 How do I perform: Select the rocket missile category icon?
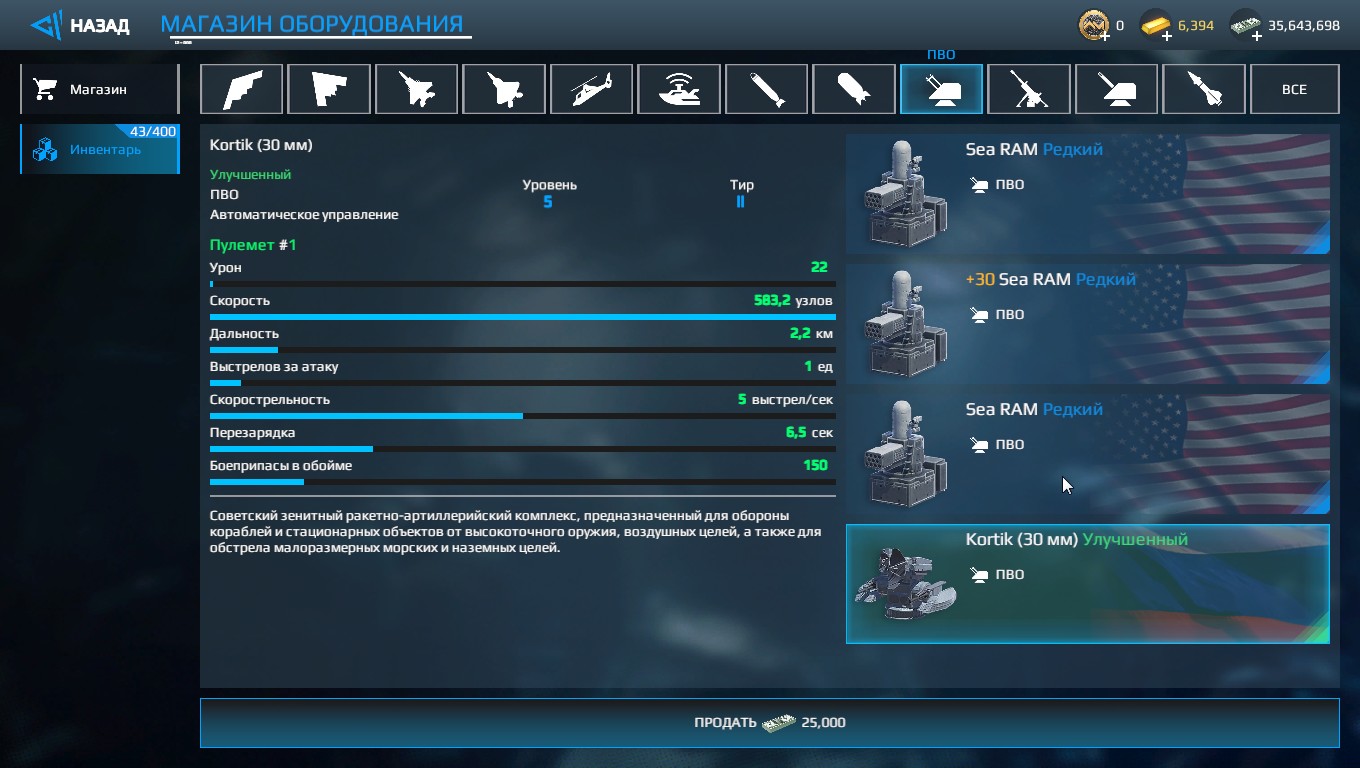[1204, 89]
